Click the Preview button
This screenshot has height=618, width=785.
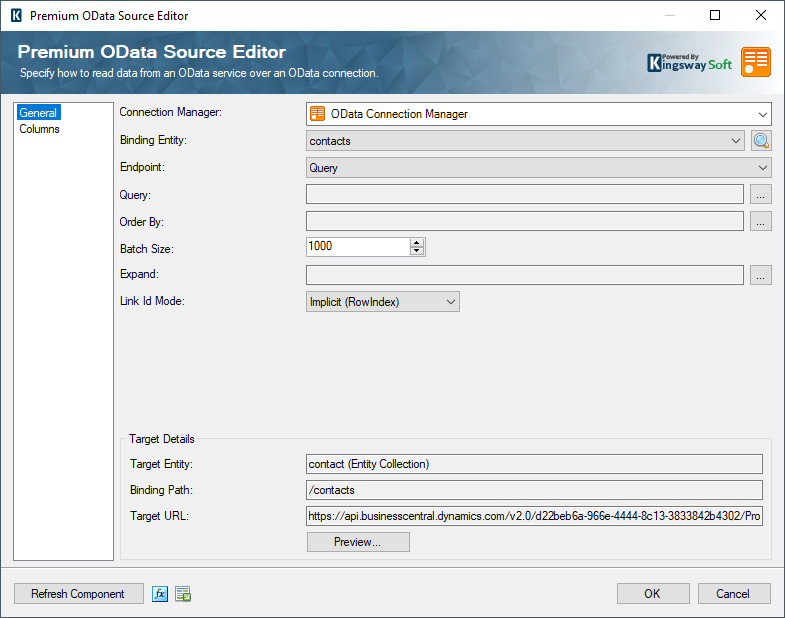pyautogui.click(x=358, y=542)
